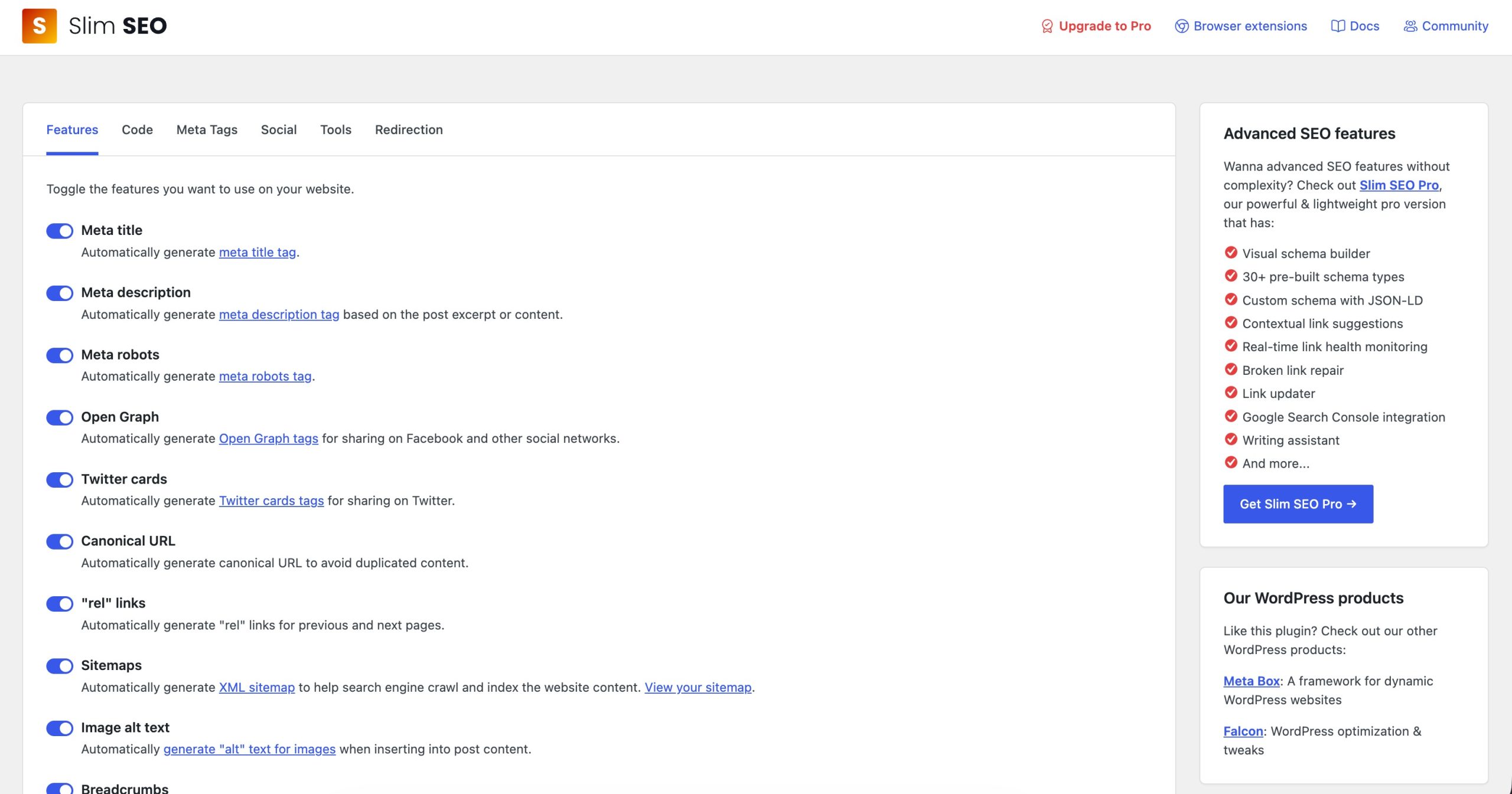1512x794 pixels.
Task: Click the Broken link repair list text
Action: click(x=1293, y=370)
